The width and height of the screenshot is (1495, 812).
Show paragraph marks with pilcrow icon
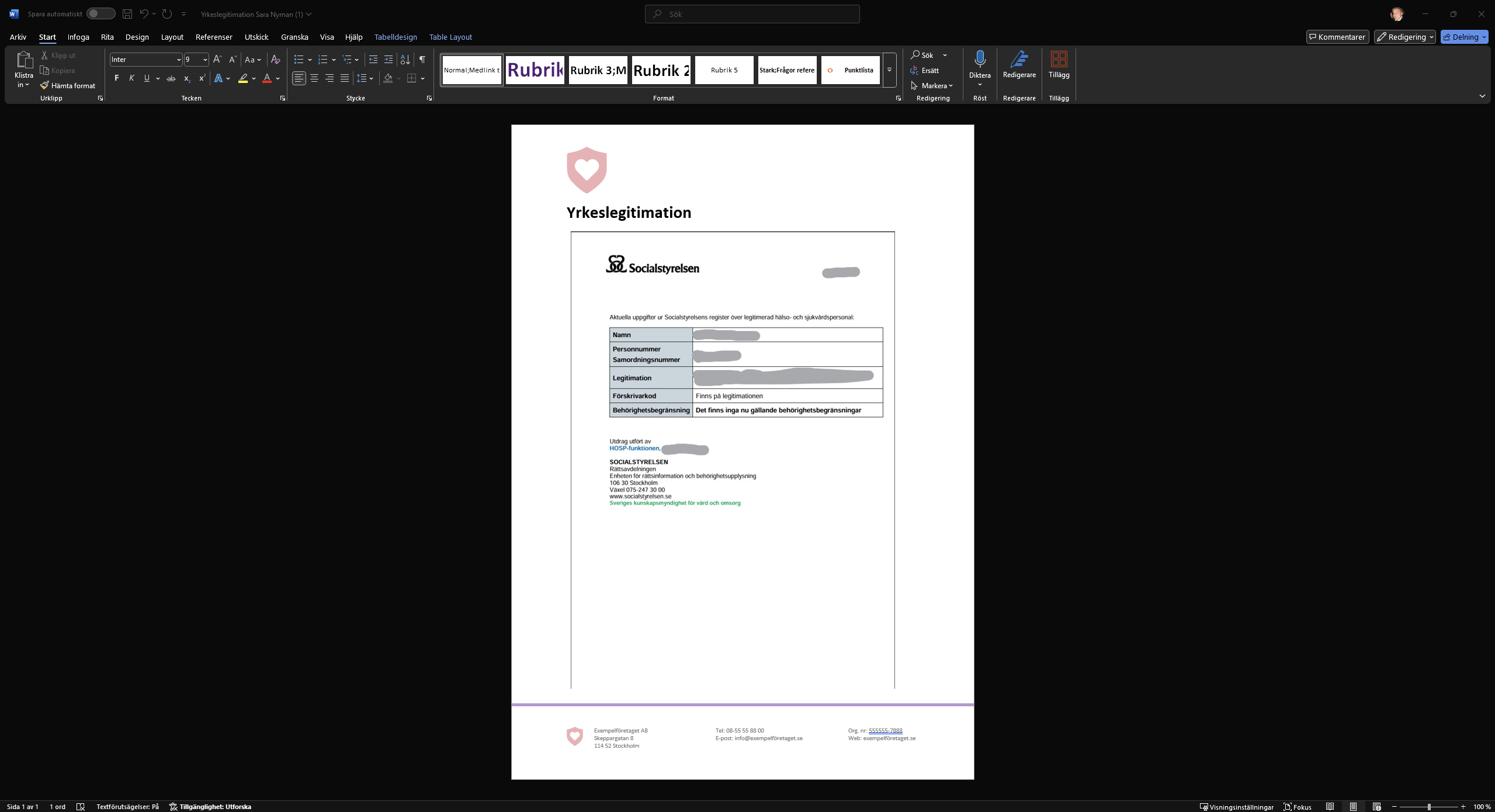click(422, 60)
